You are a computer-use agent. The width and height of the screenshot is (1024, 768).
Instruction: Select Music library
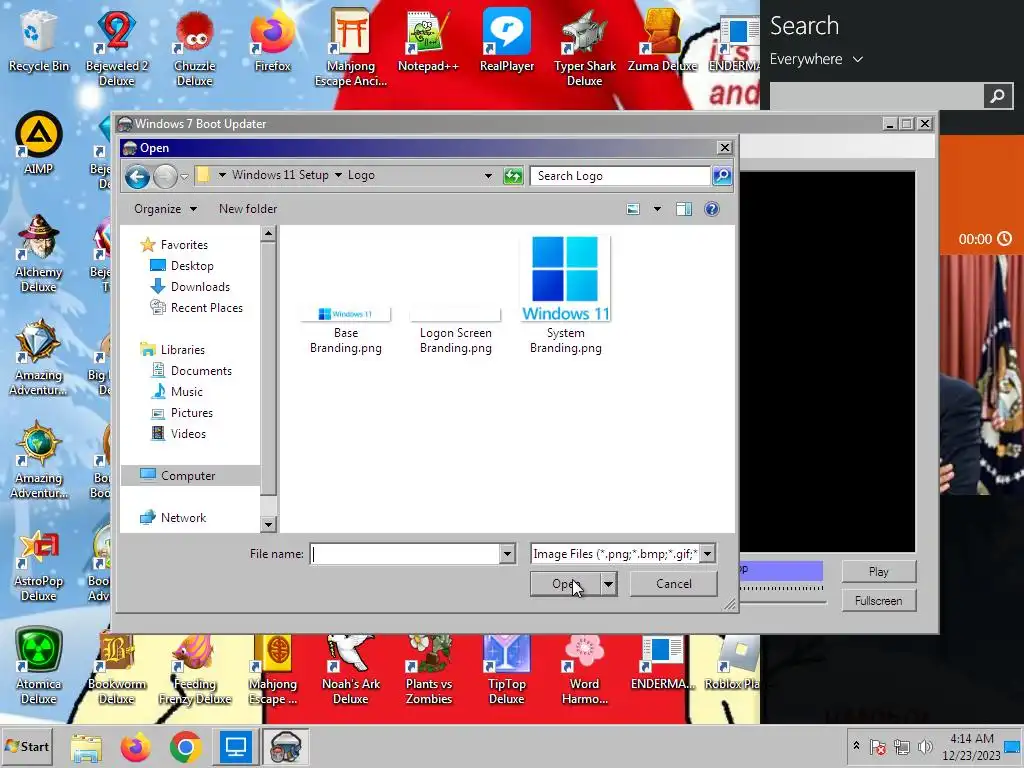[186, 392]
